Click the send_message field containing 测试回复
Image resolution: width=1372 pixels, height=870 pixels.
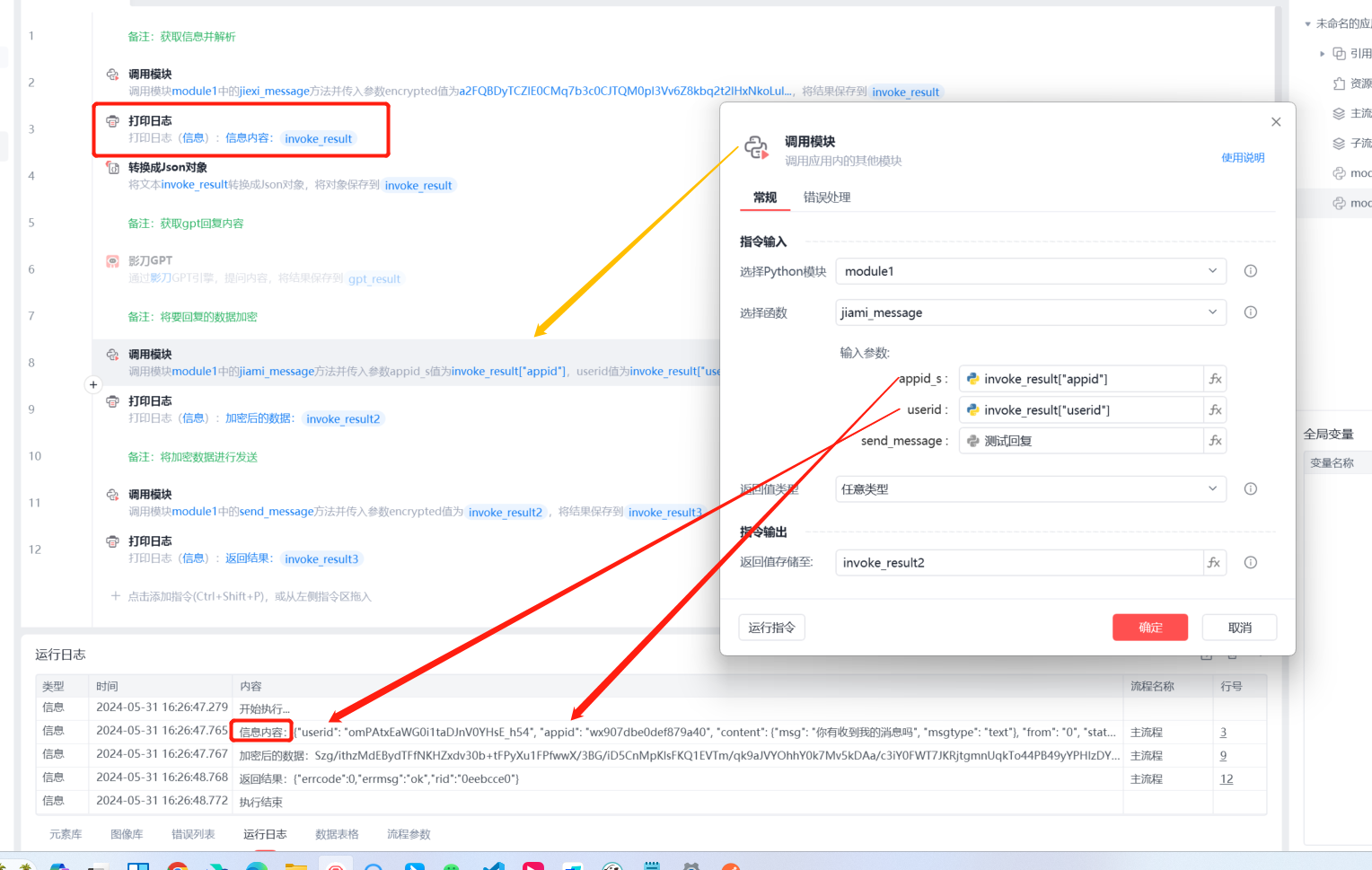[x=1081, y=441]
